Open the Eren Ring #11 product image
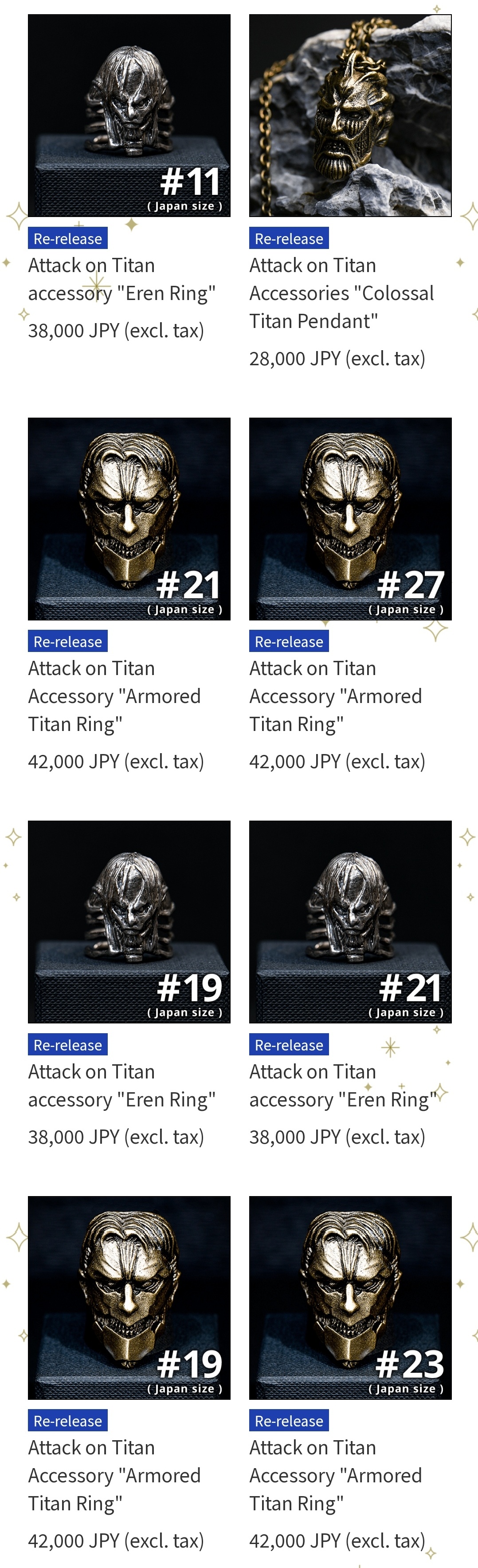This screenshot has width=478, height=1568. pos(129,116)
